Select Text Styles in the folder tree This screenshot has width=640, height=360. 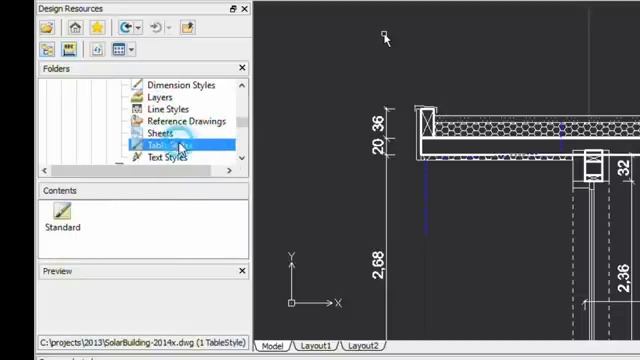(x=167, y=157)
